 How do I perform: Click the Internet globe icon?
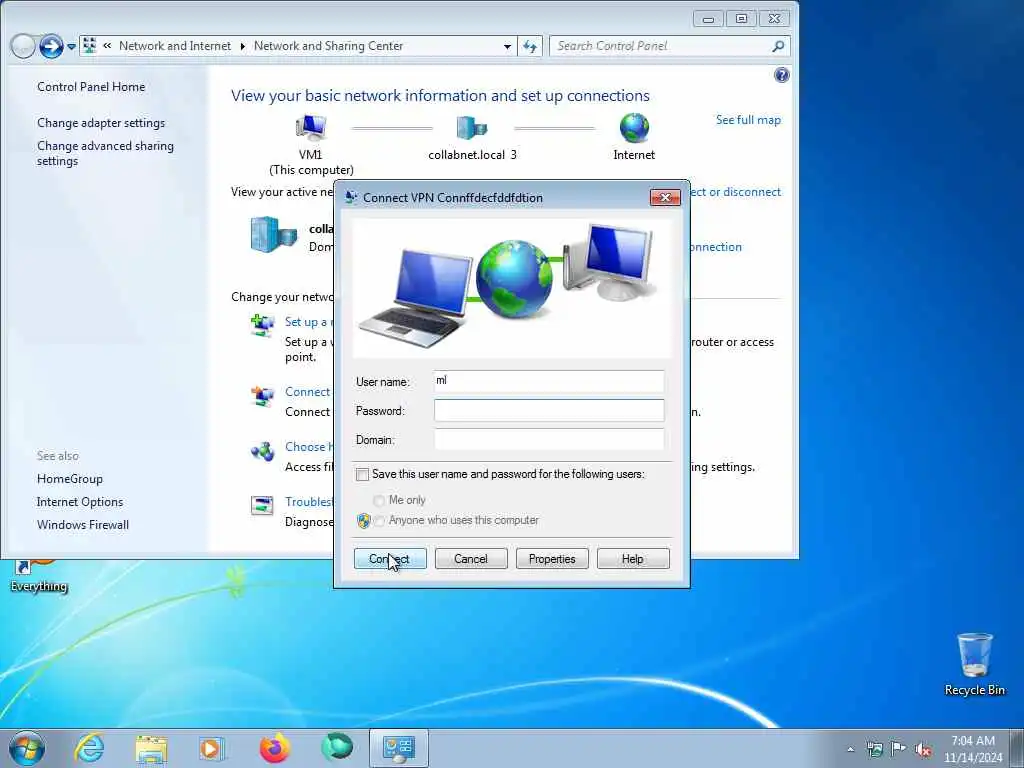click(634, 128)
